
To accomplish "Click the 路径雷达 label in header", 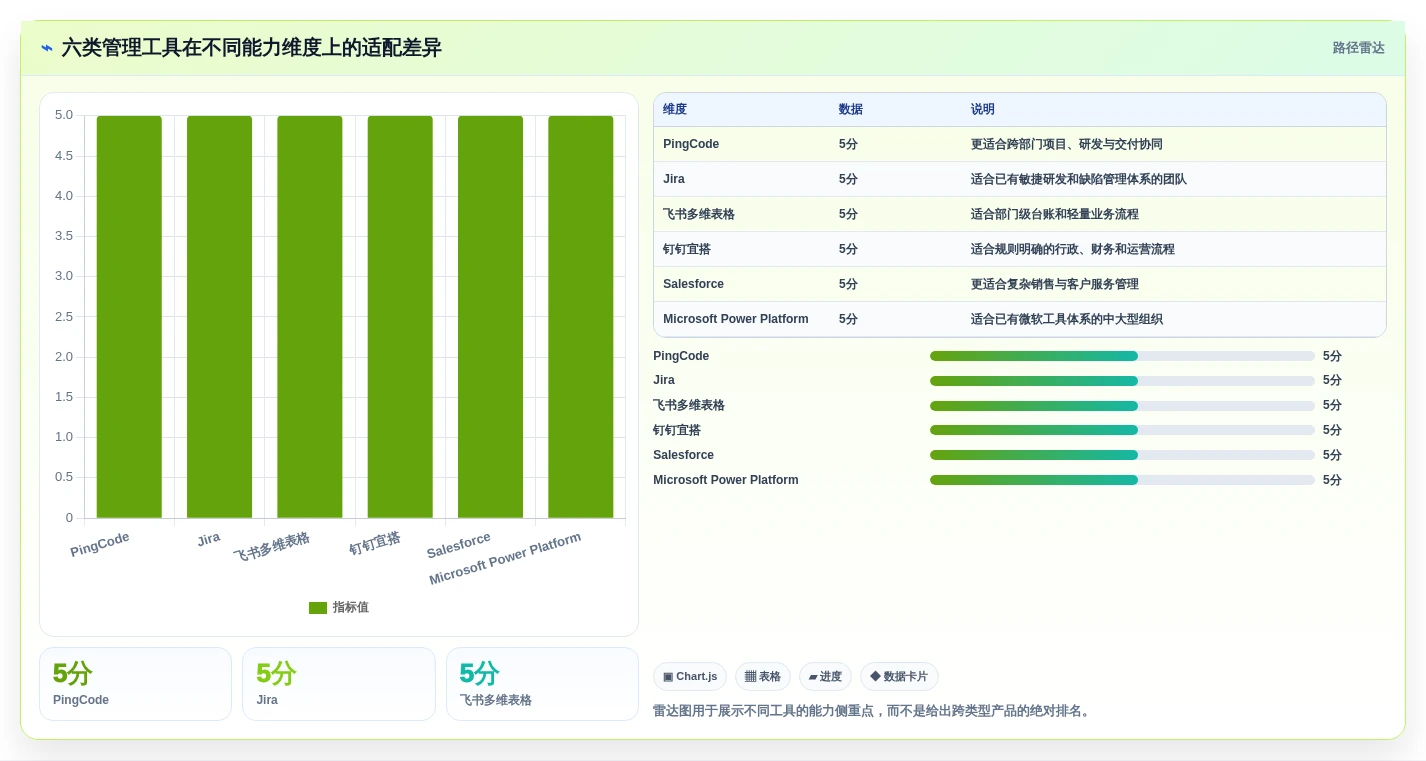I will pos(1358,48).
